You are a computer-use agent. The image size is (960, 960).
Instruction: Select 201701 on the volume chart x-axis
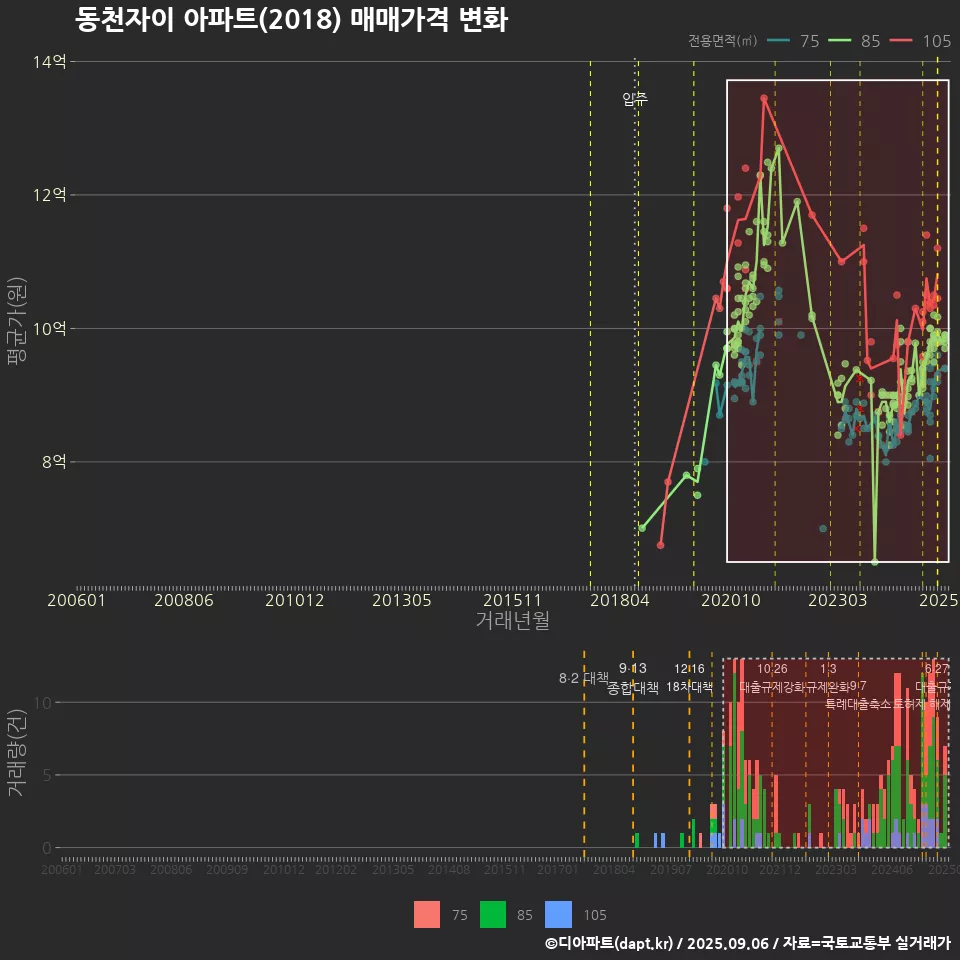pos(558,869)
